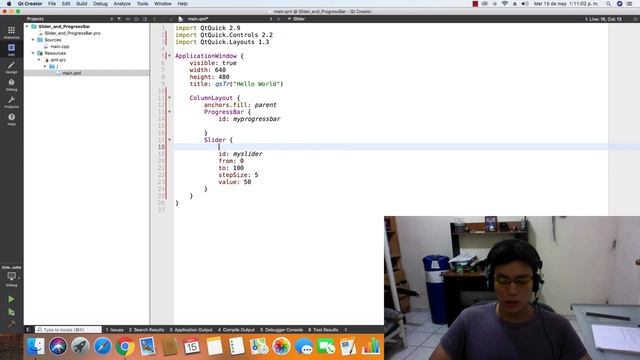
Task: Click the Wi-Fi status icon
Action: coord(504,4)
